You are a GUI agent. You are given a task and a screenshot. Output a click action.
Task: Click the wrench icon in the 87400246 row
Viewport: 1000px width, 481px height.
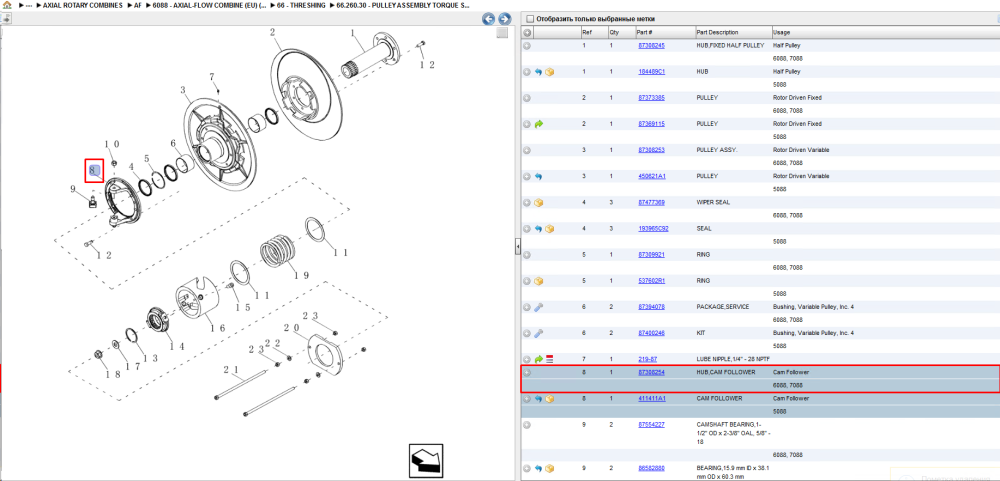tap(538, 334)
